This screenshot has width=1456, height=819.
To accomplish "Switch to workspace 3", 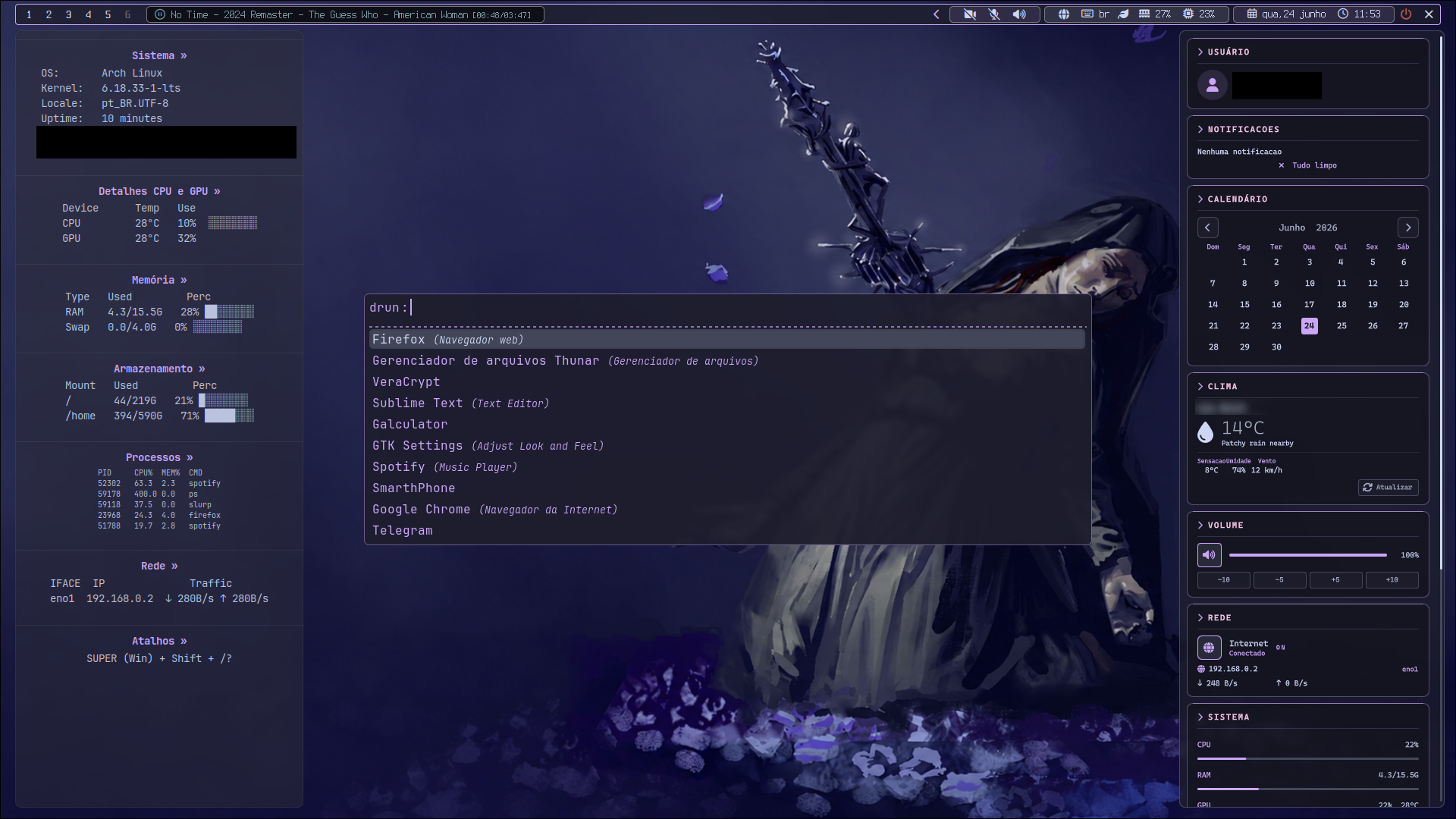I will pos(68,14).
